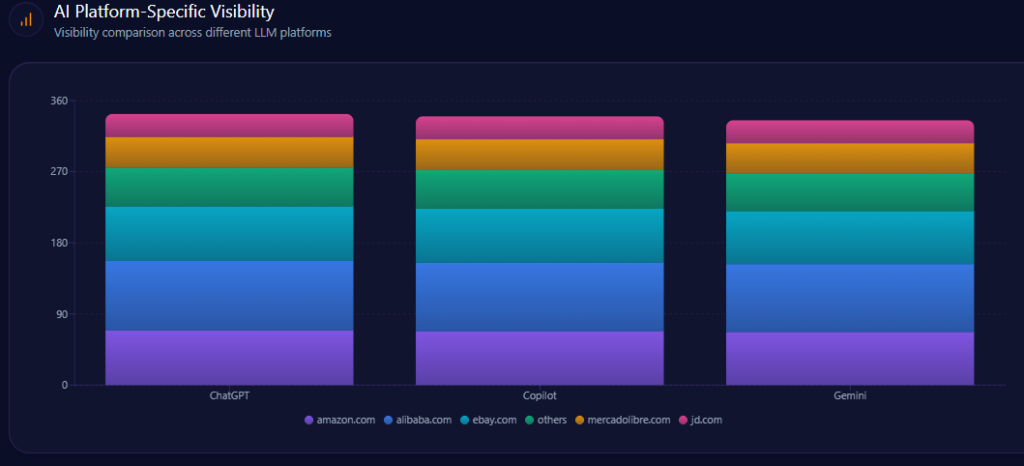Click the pink jd.com segment atop Gemini bar
The height and width of the screenshot is (466, 1024).
pos(849,131)
